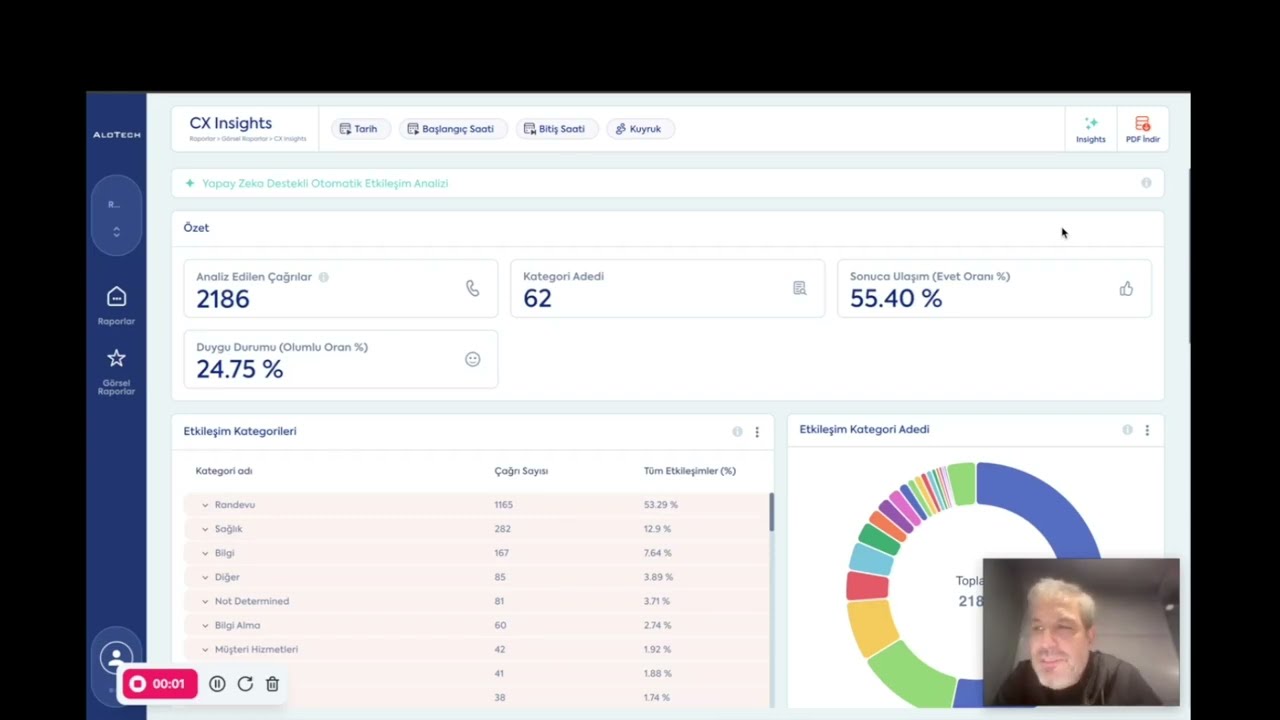
Task: Delete the recording with trash icon
Action: coord(272,684)
